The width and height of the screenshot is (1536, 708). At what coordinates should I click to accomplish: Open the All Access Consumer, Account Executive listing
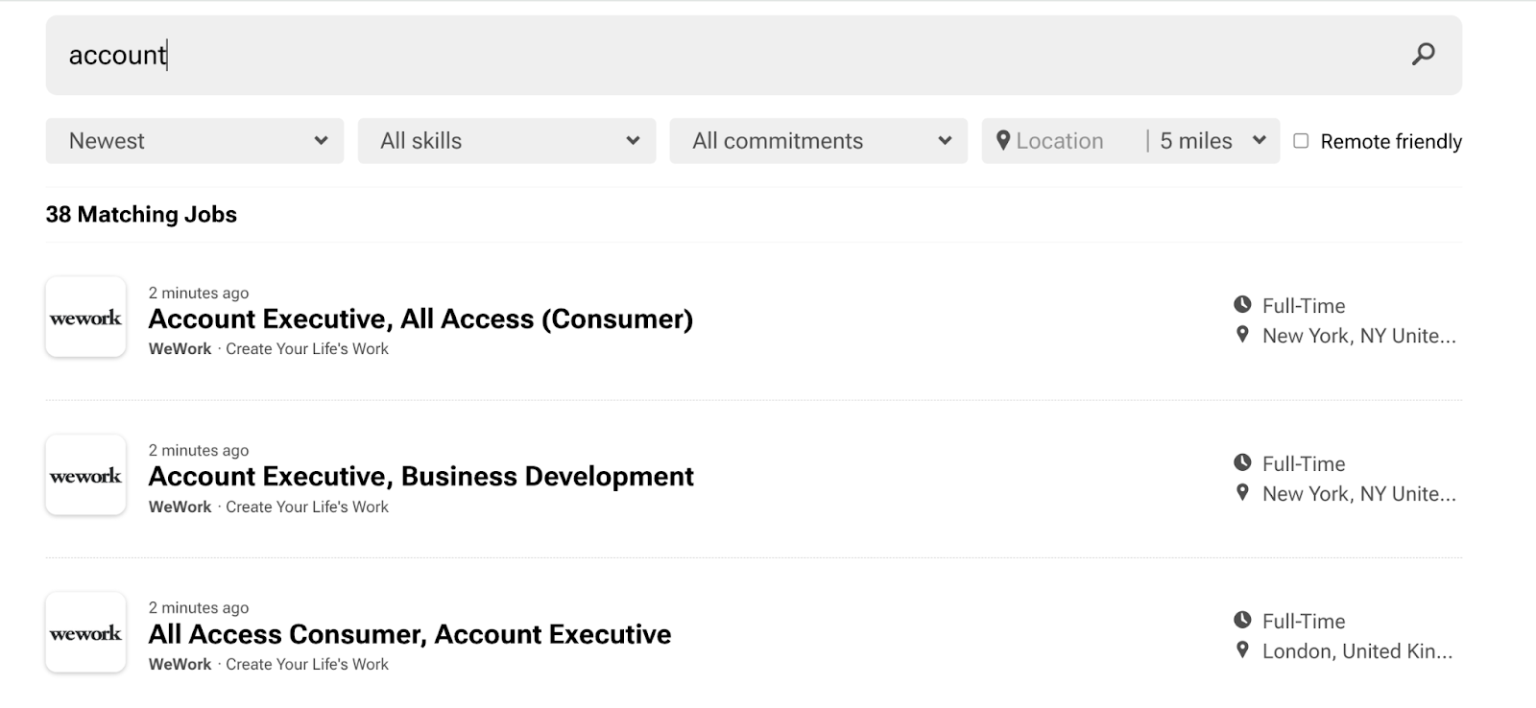point(410,634)
